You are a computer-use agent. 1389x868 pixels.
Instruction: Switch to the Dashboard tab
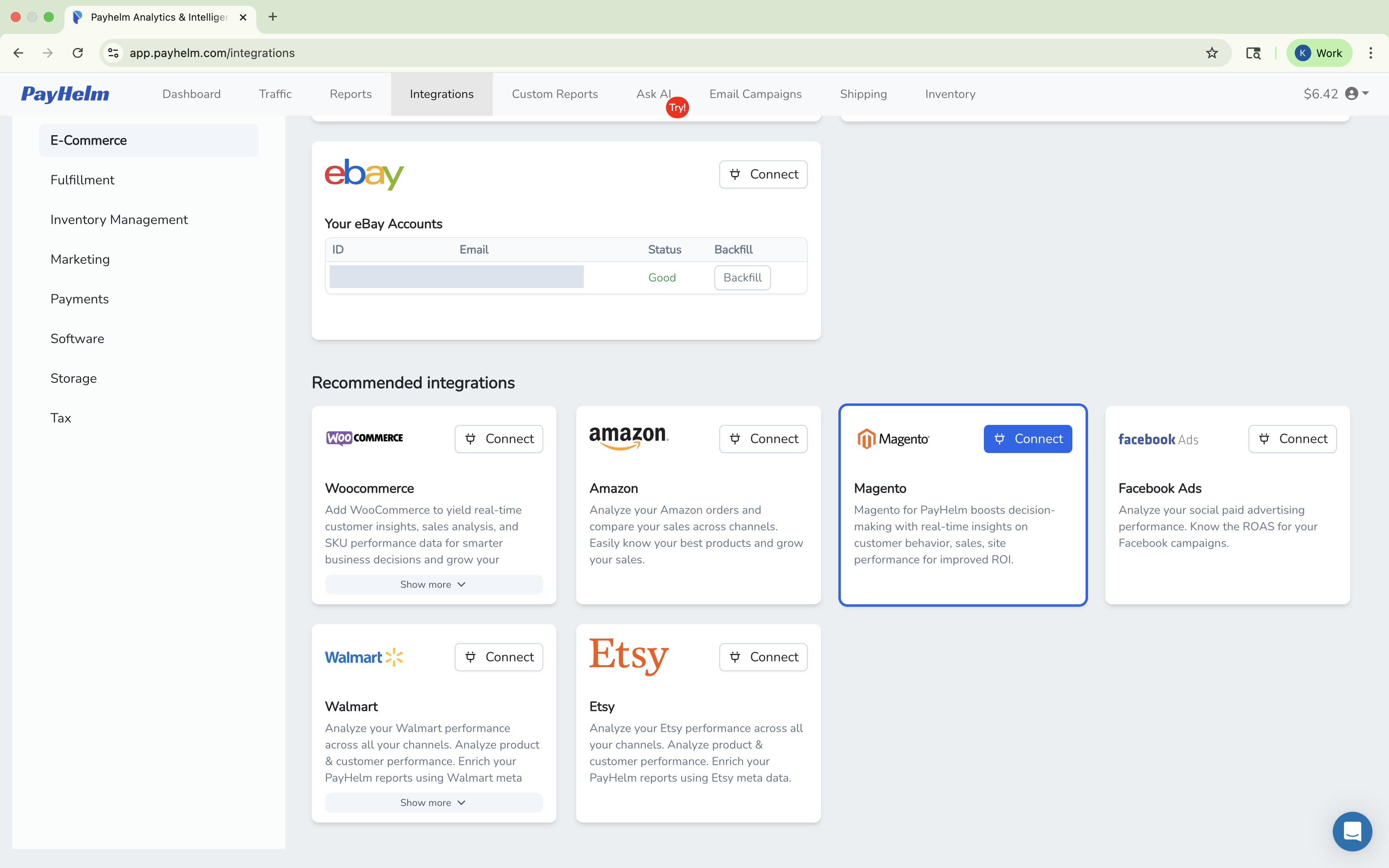click(x=191, y=93)
